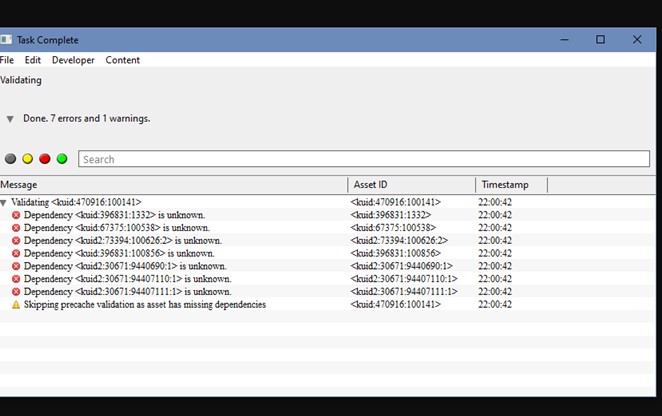Click warning icon on Skipping precache validation row

(16, 305)
